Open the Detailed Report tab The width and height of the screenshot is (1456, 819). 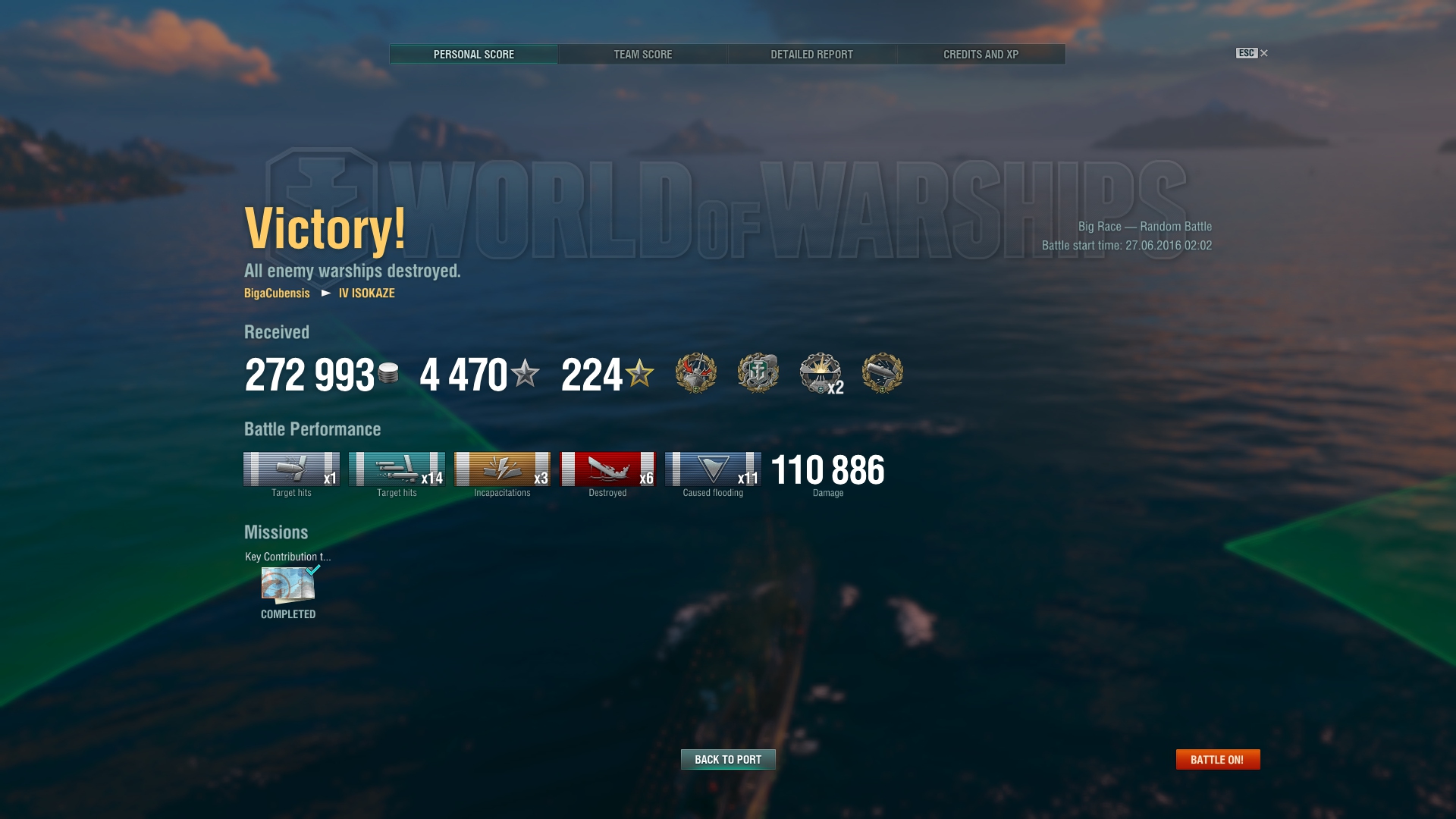(811, 55)
